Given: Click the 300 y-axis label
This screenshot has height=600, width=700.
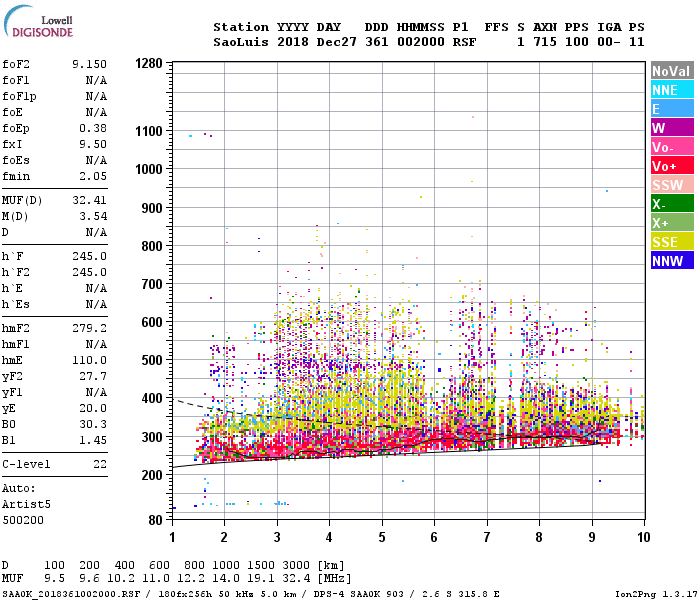Looking at the screenshot, I should [x=152, y=437].
